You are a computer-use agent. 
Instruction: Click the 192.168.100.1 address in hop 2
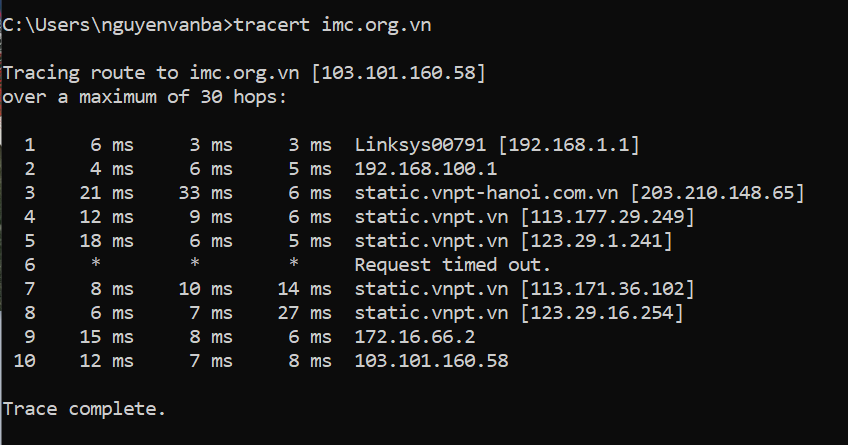click(x=426, y=169)
